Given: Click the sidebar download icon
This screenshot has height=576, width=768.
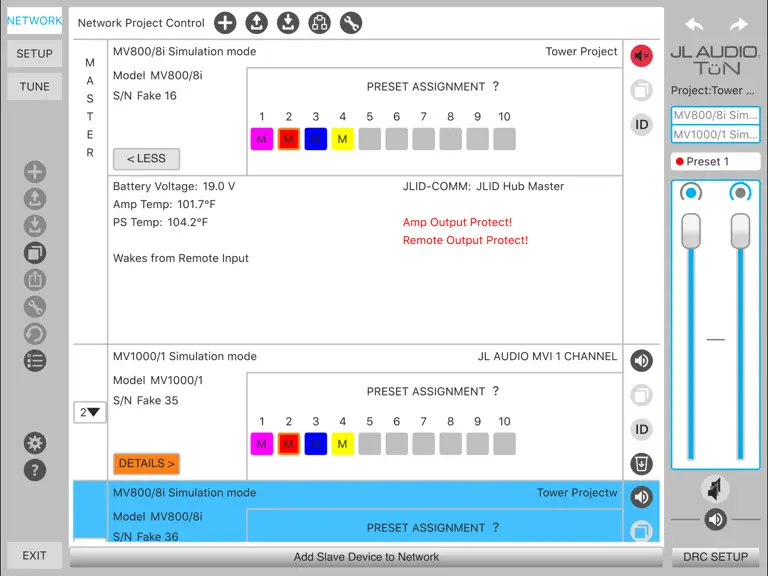Looking at the screenshot, I should click(x=35, y=226).
